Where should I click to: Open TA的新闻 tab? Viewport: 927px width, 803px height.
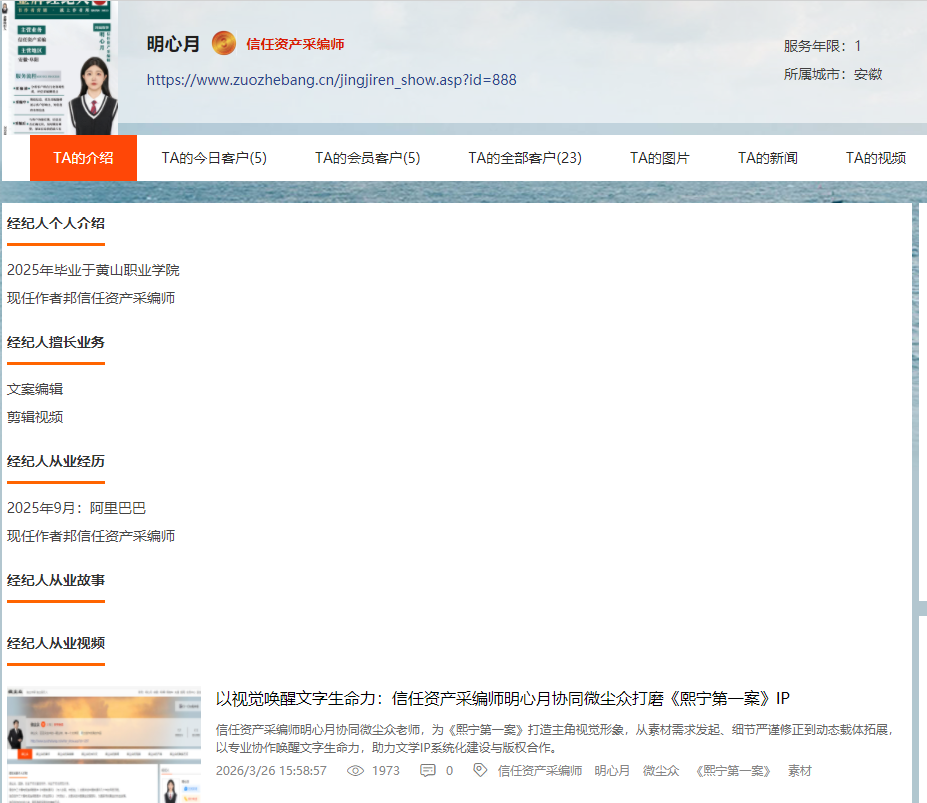[767, 158]
